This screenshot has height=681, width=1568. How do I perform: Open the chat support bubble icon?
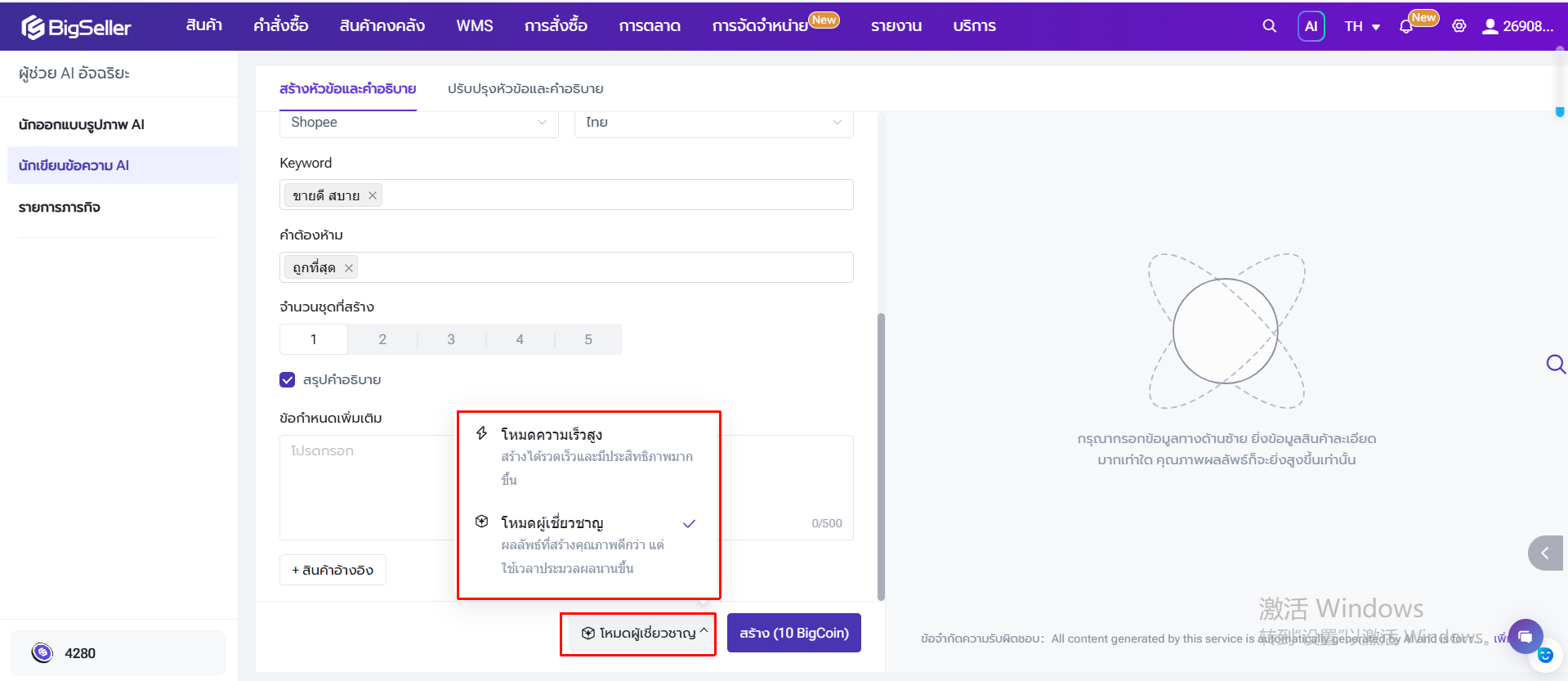1525,636
